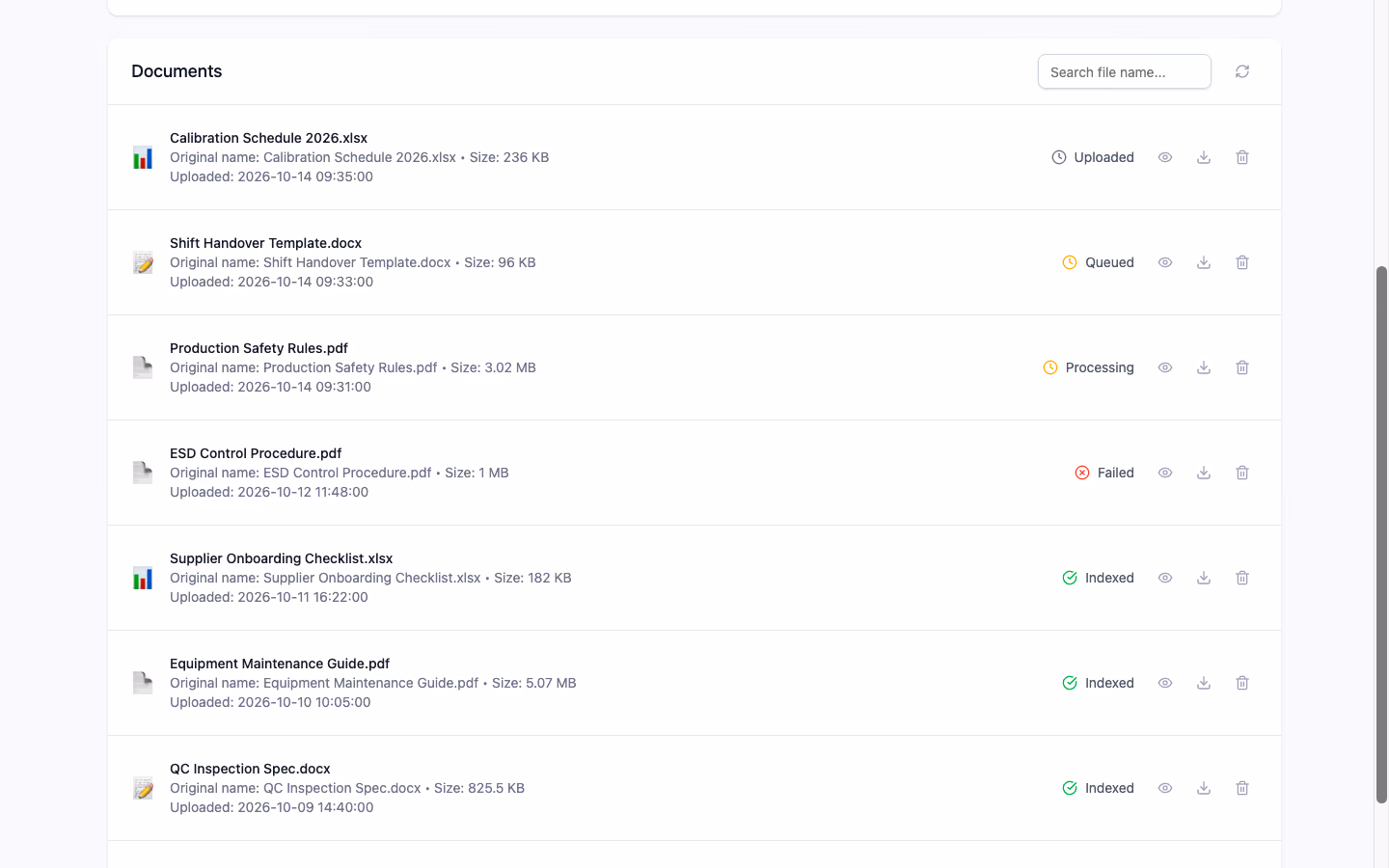
Task: Download Equipment Maintenance Guide.pdf
Action: [x=1204, y=683]
